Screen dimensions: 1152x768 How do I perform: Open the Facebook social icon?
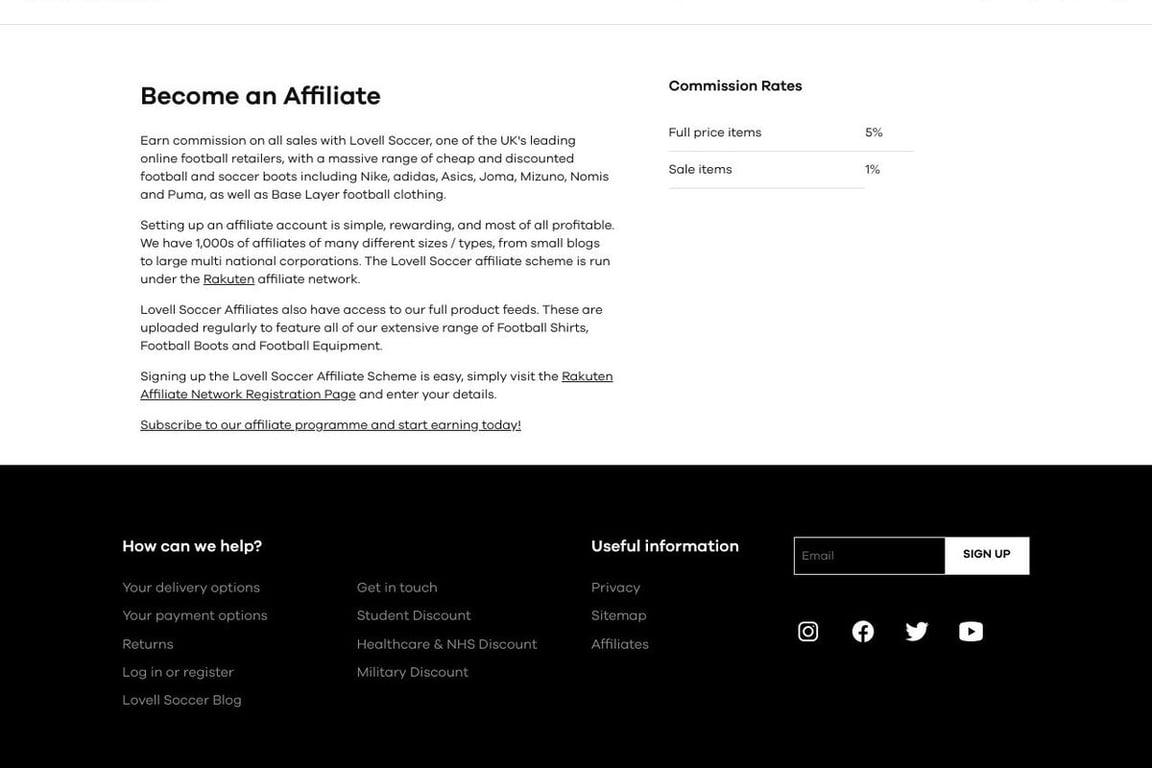863,631
